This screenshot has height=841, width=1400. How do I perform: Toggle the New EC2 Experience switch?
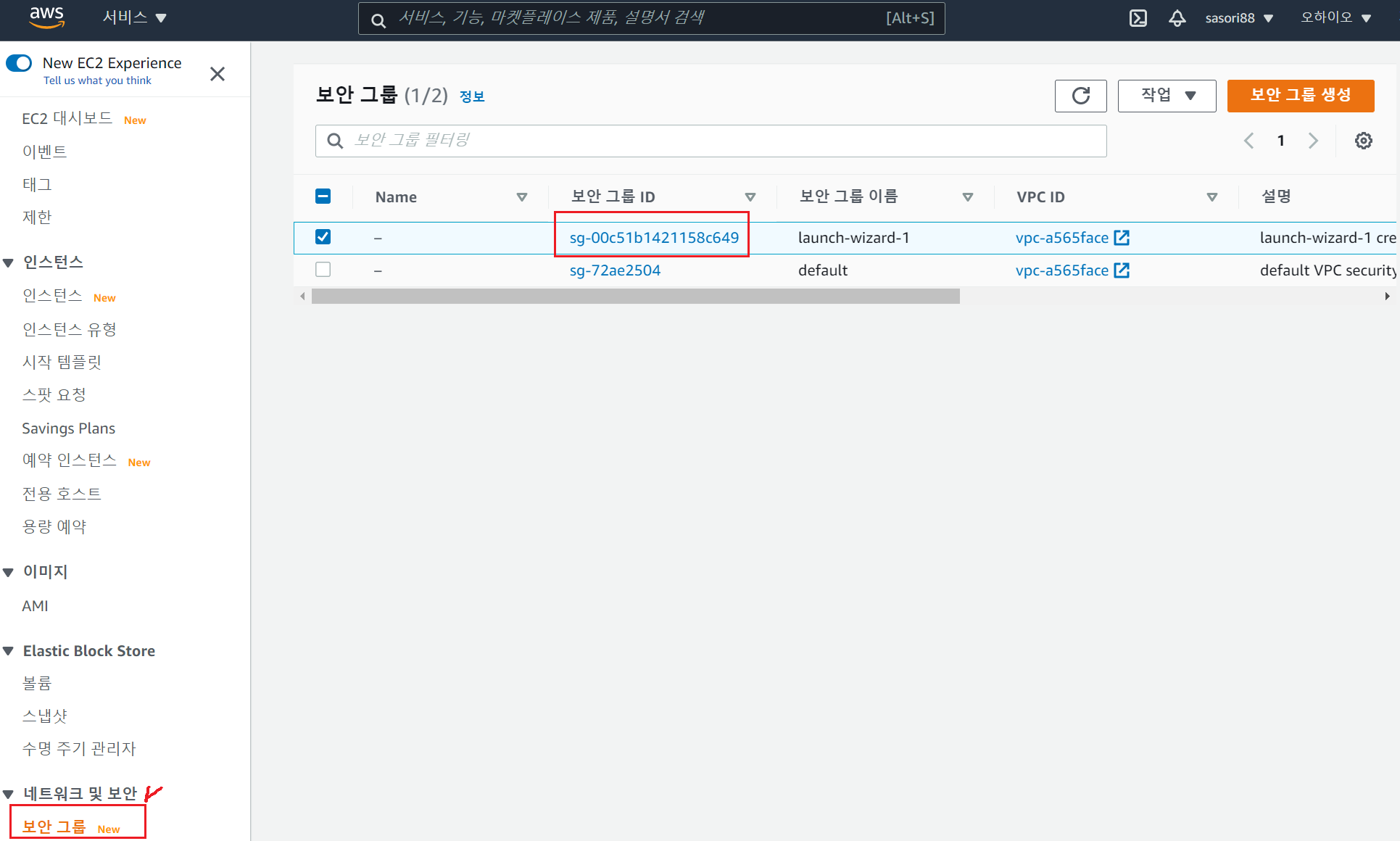pyautogui.click(x=20, y=63)
